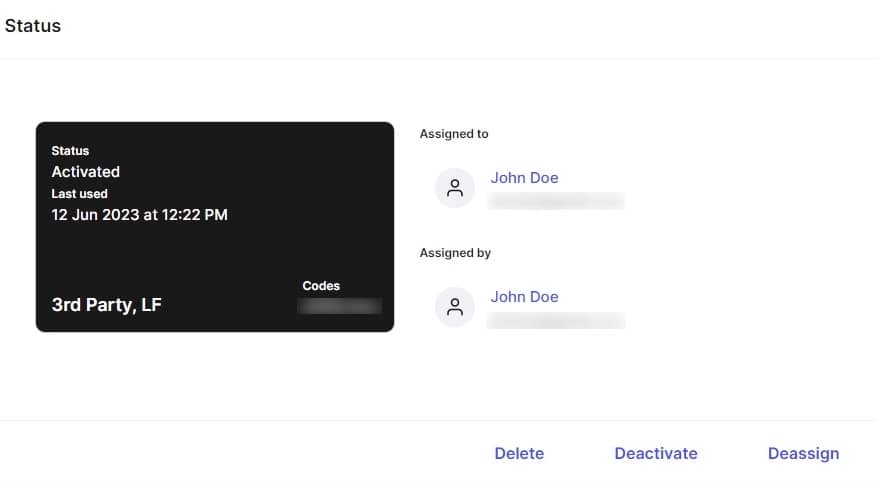Image resolution: width=878 pixels, height=483 pixels.
Task: Click blurred detail under Assigned by John Doe
Action: click(555, 320)
